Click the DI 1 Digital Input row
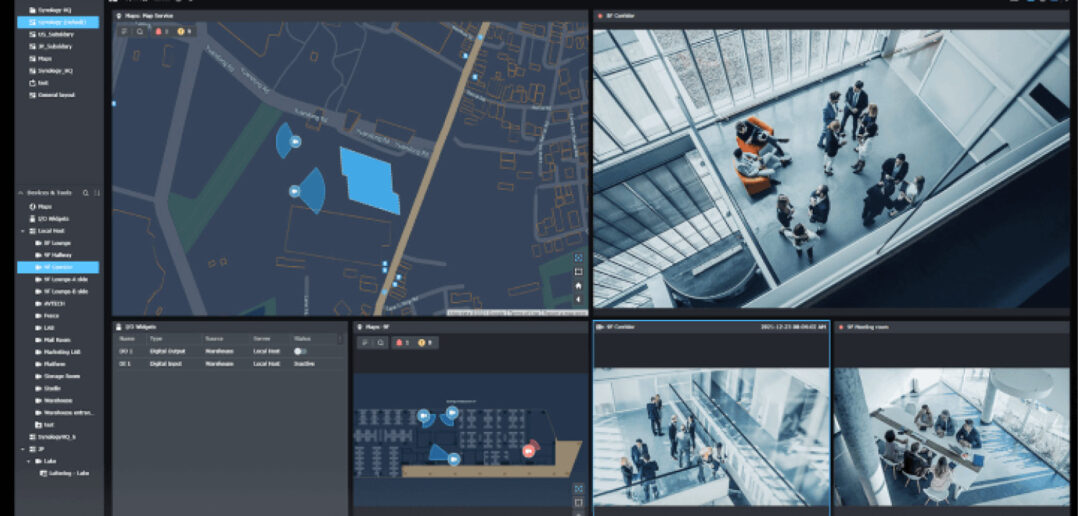Image resolution: width=1078 pixels, height=516 pixels. pyautogui.click(x=230, y=363)
